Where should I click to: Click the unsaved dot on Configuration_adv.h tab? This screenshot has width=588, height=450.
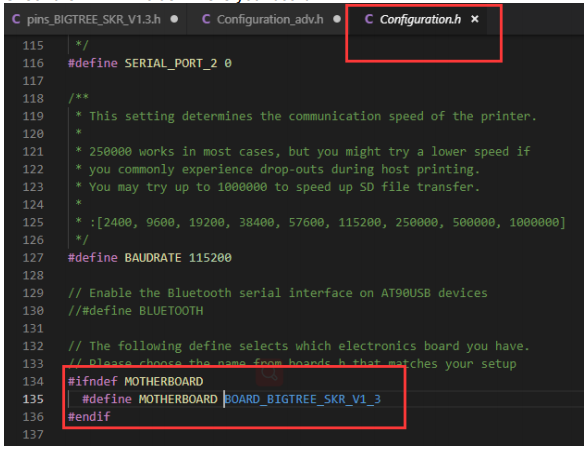(337, 19)
